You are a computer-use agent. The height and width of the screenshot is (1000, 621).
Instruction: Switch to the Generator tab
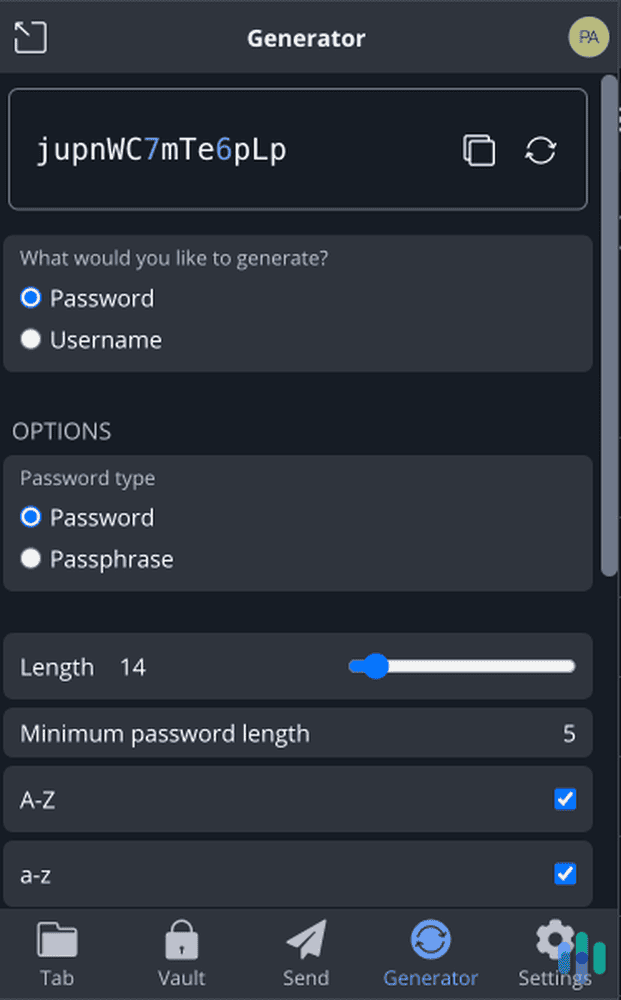430,952
